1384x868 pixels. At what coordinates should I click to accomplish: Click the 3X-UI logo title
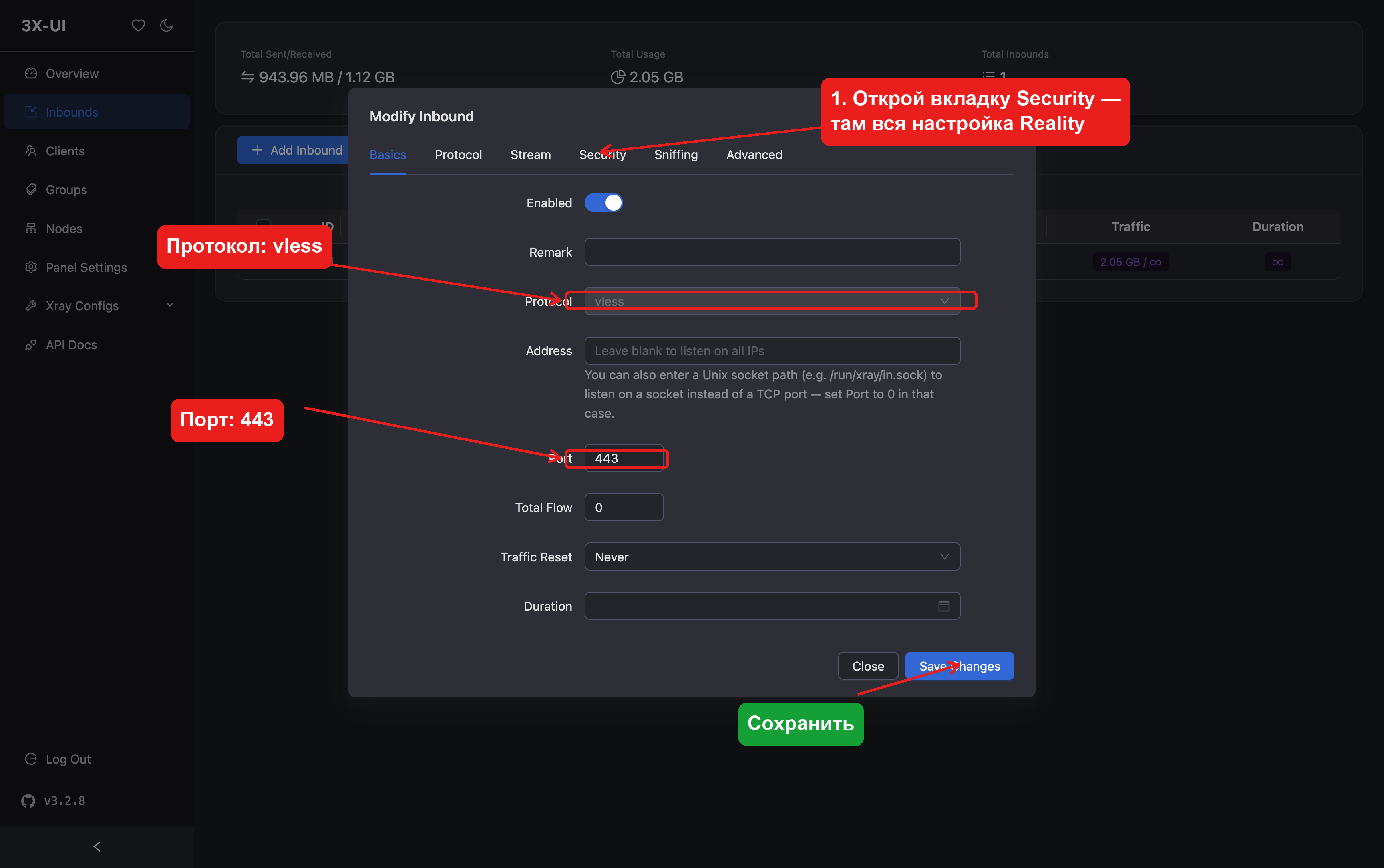(x=44, y=25)
